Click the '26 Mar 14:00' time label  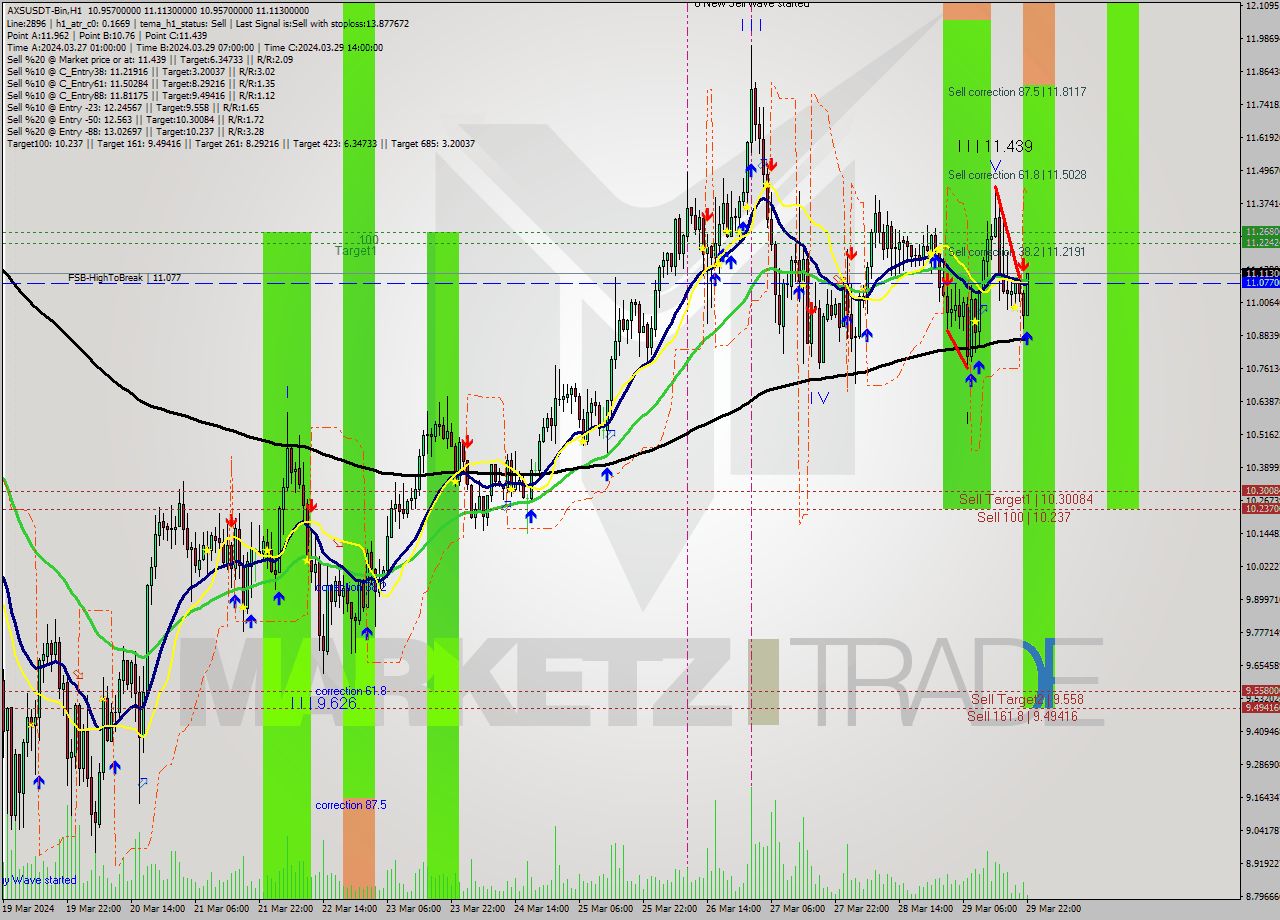click(x=734, y=909)
